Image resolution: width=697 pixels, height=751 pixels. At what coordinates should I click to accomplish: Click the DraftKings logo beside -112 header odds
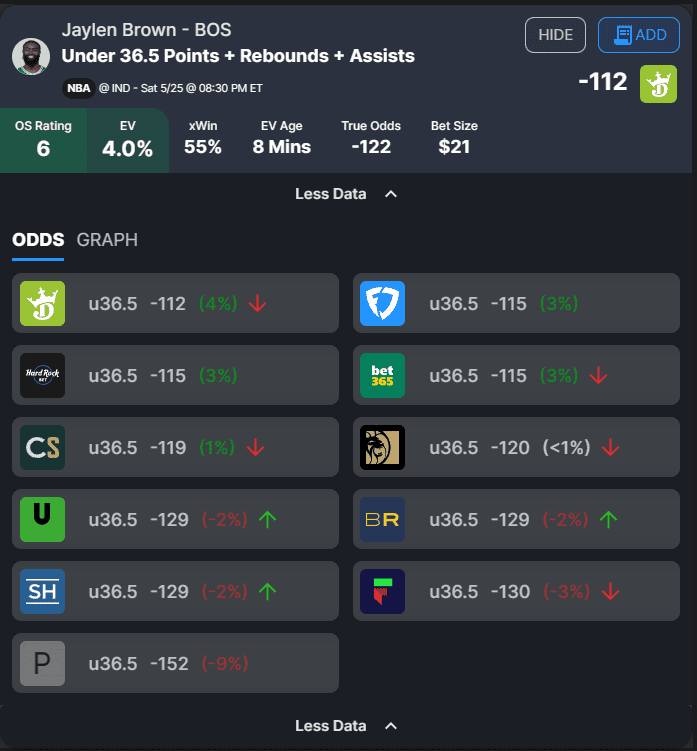[x=659, y=83]
